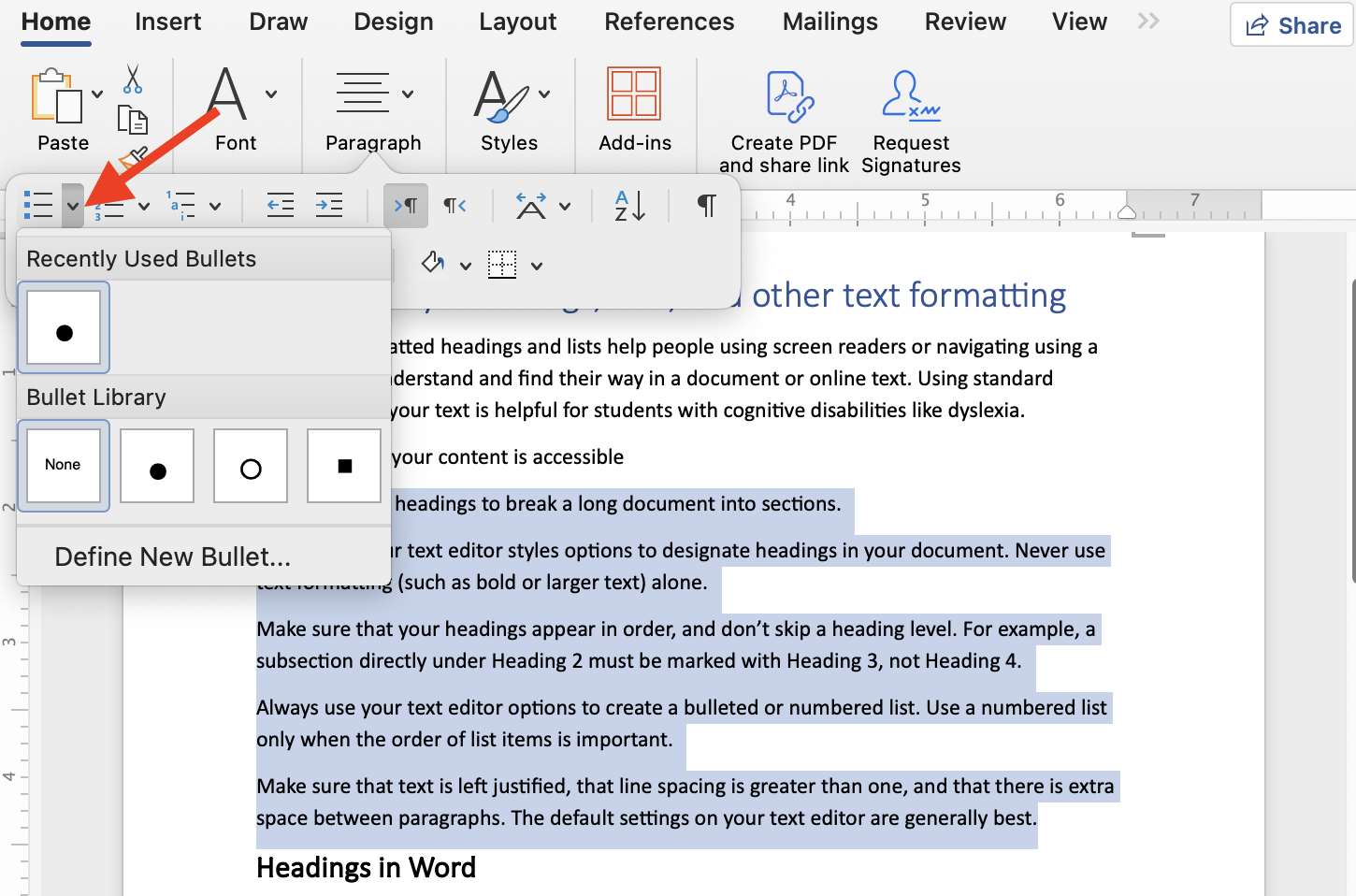
Task: Open the Mailings tab
Action: coord(829,21)
